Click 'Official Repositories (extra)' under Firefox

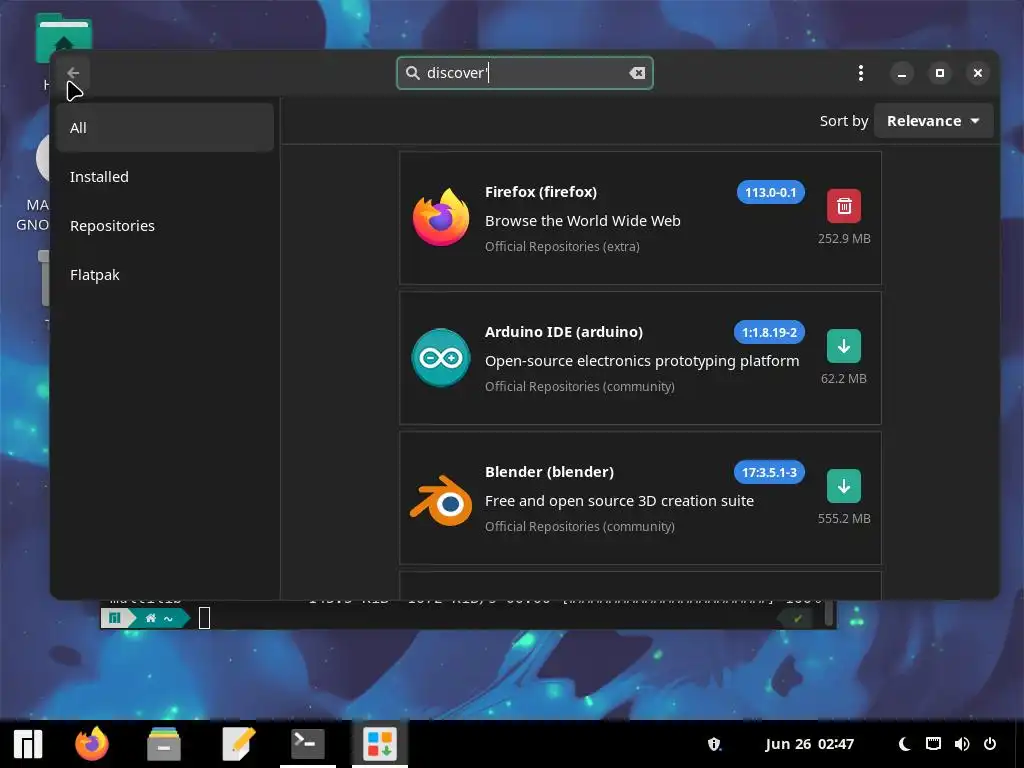click(562, 247)
